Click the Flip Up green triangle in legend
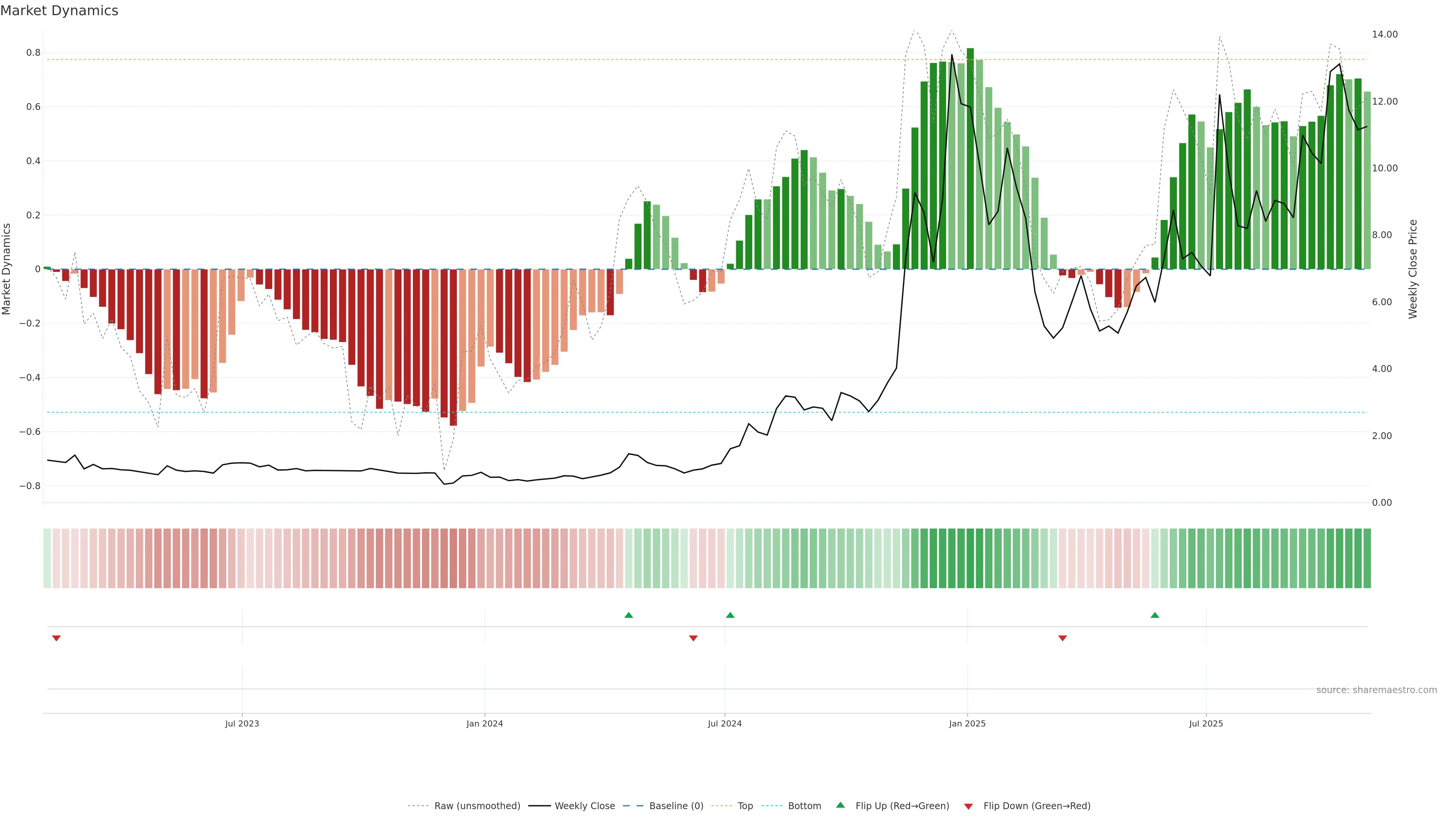Image resolution: width=1456 pixels, height=819 pixels. pyautogui.click(x=841, y=805)
